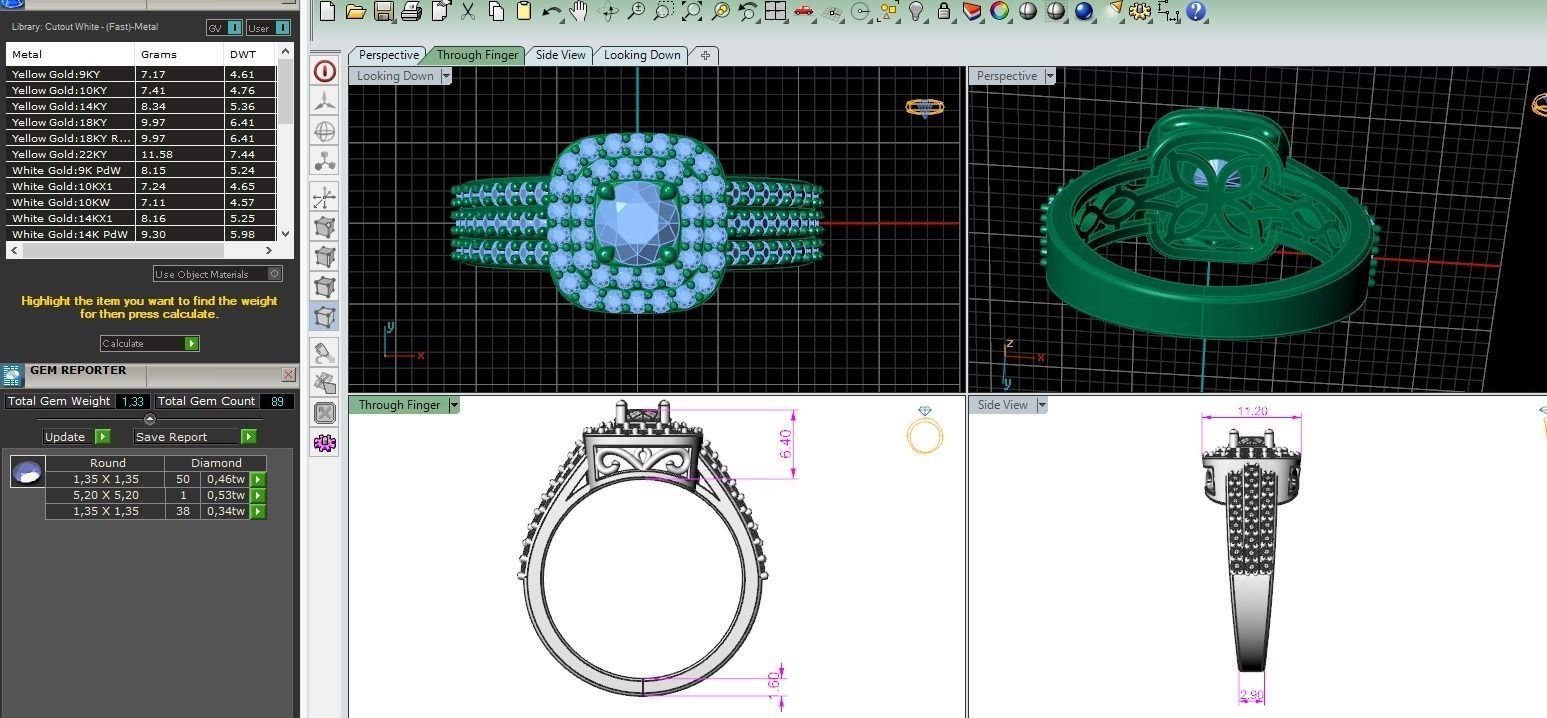Click the Save Report button
The height and width of the screenshot is (718, 1547).
[195, 437]
